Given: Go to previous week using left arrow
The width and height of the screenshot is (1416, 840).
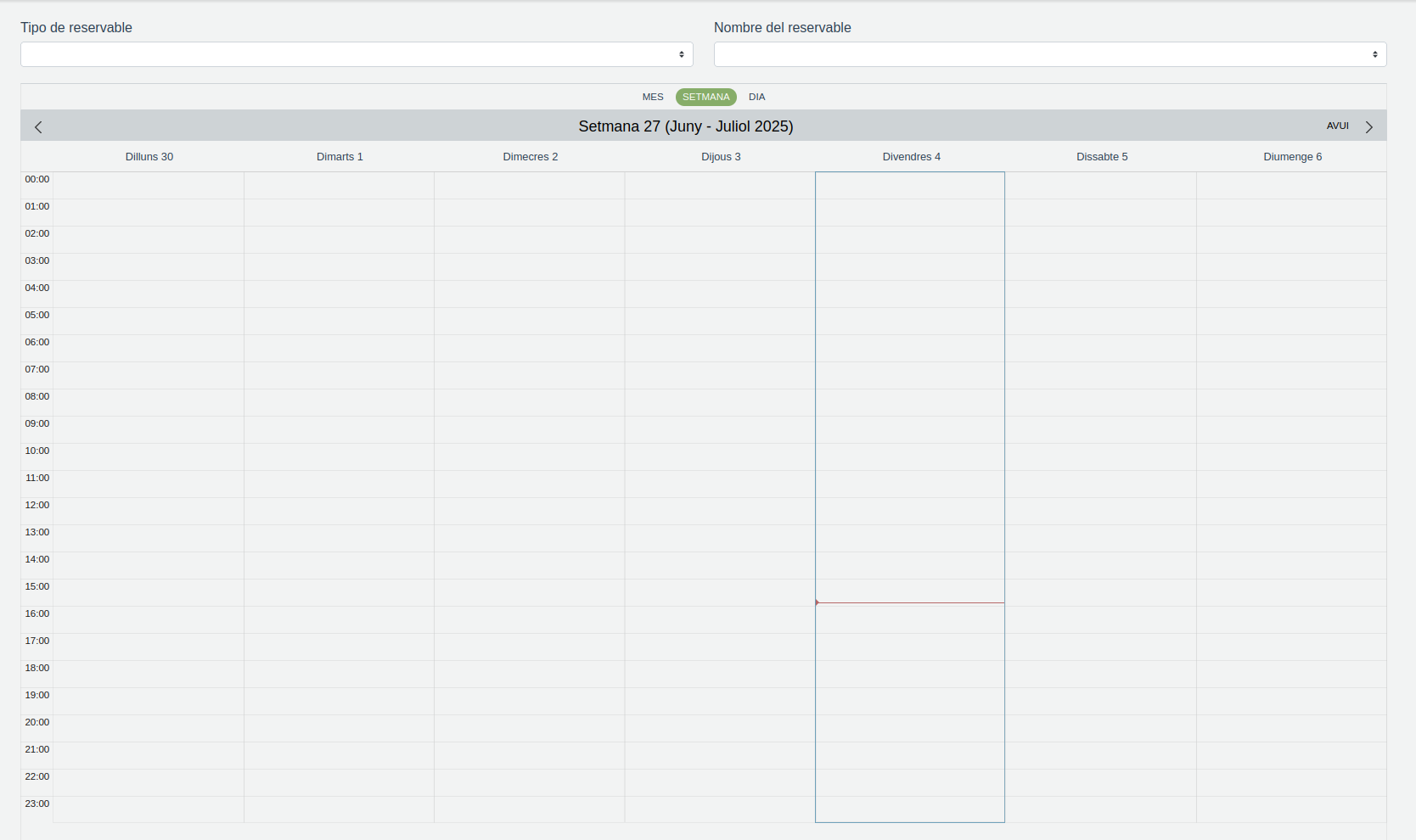Looking at the screenshot, I should pos(38,127).
